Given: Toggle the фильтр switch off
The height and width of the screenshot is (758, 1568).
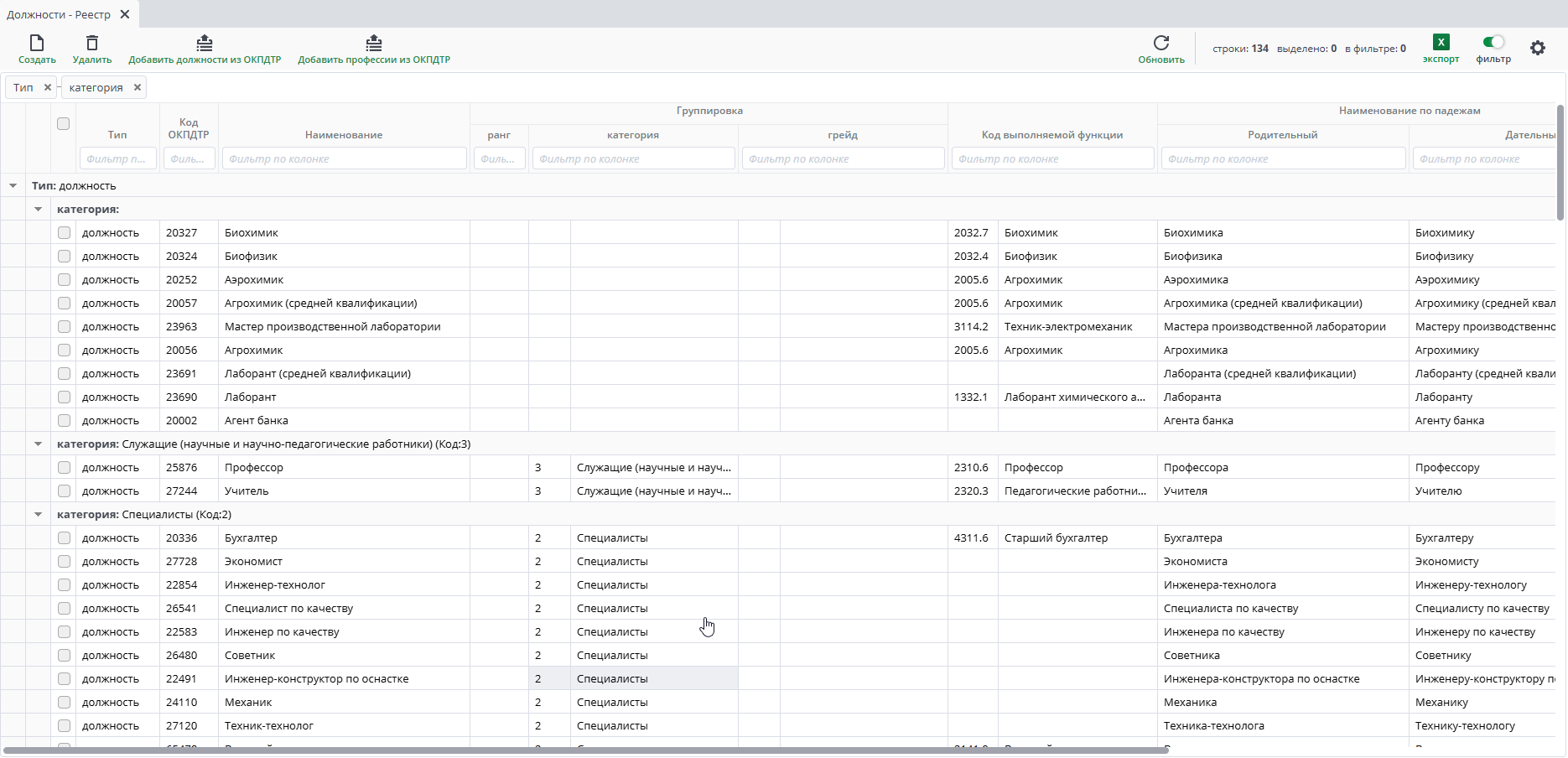Looking at the screenshot, I should (x=1493, y=42).
